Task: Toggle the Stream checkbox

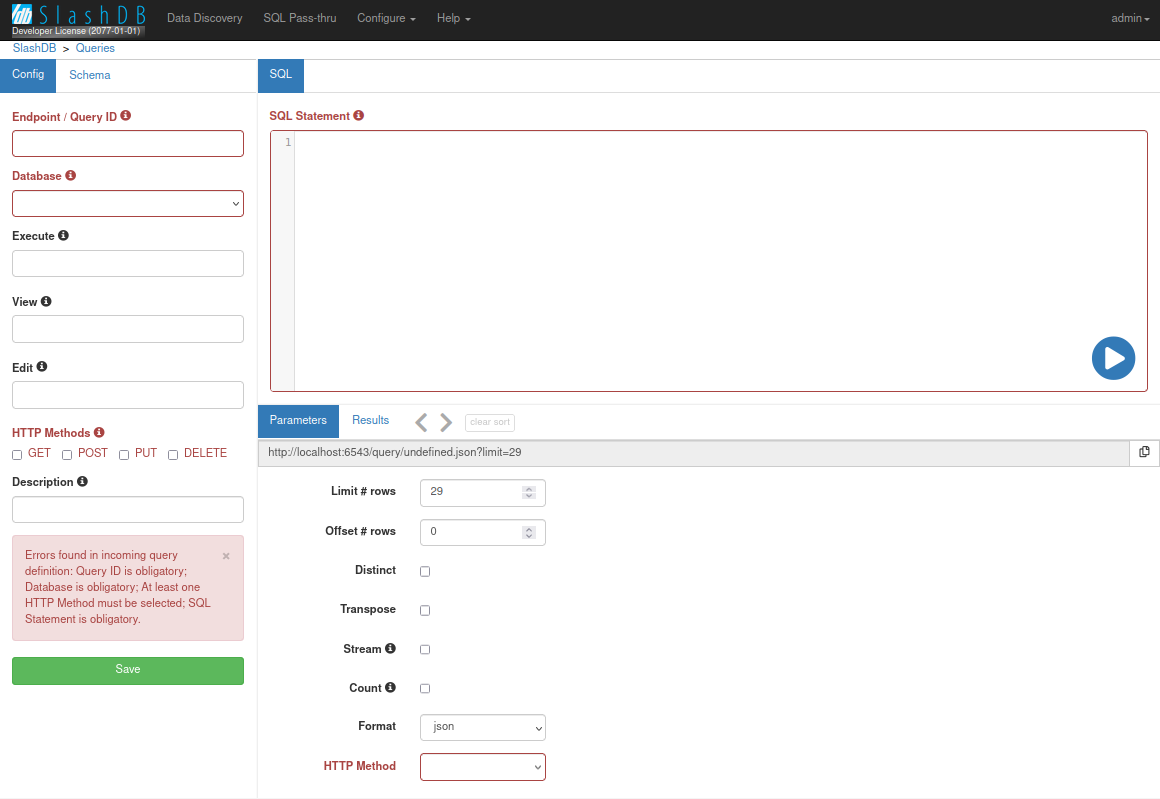Action: point(425,650)
